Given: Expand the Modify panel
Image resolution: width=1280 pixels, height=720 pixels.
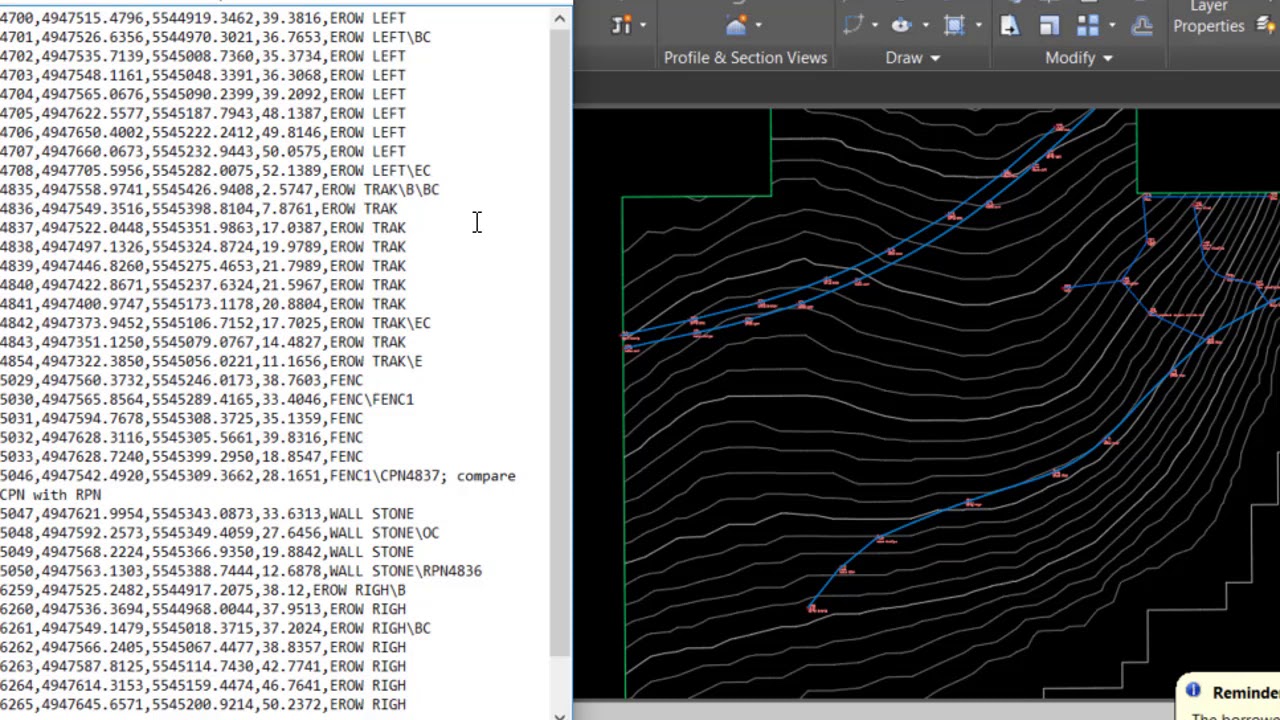Looking at the screenshot, I should pyautogui.click(x=1079, y=58).
